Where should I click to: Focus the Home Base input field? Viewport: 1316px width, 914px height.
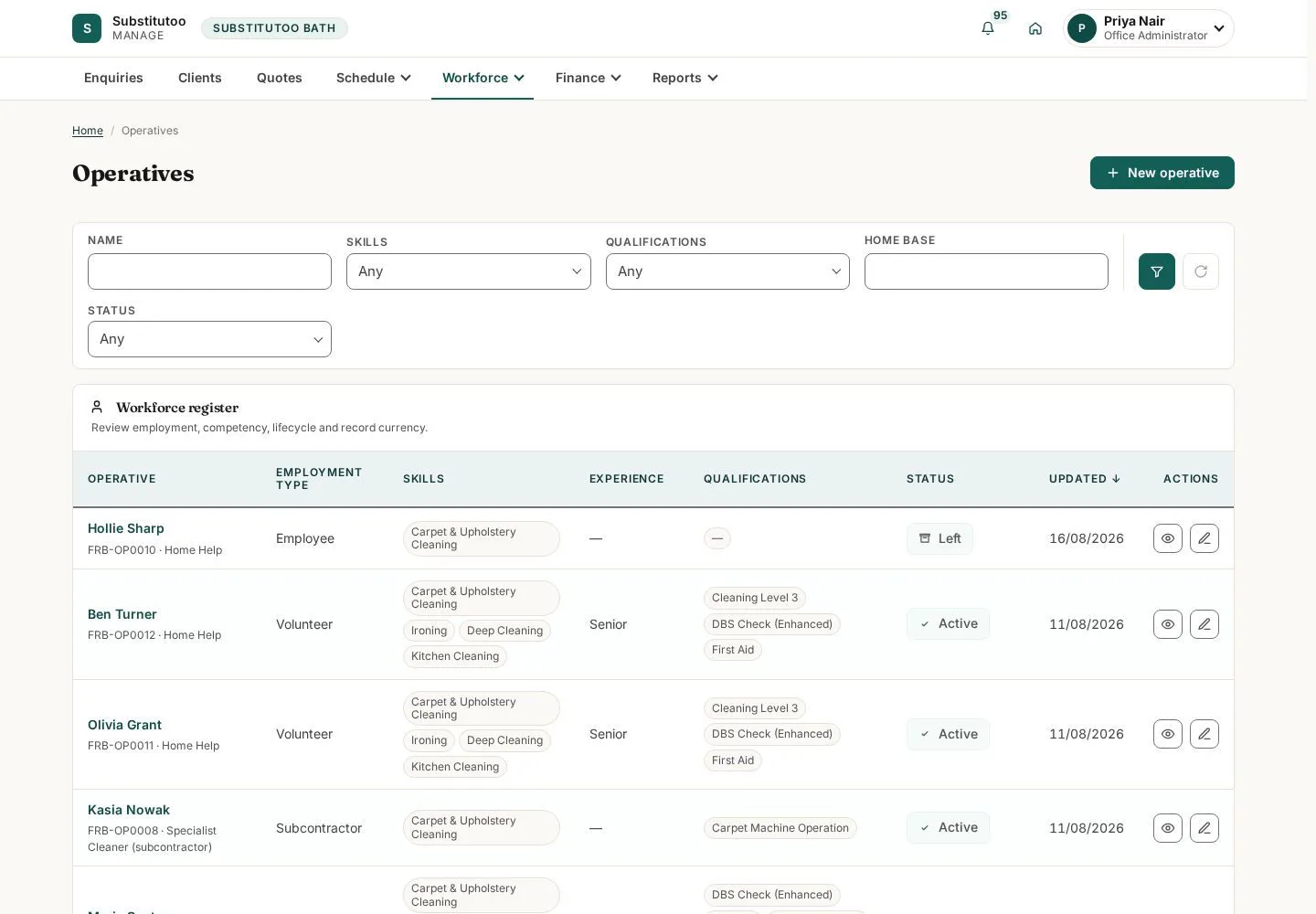click(986, 271)
